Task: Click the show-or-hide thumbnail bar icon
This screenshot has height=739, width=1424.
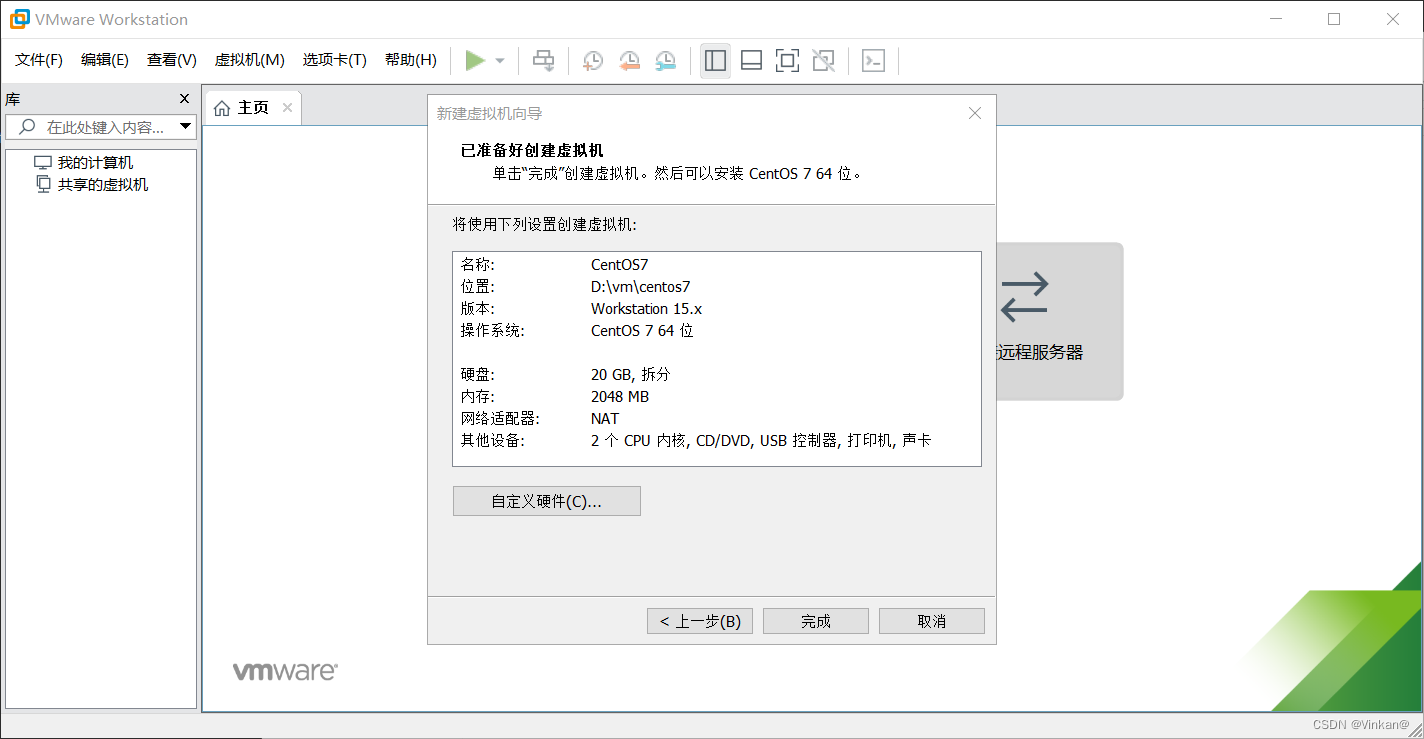Action: (x=751, y=60)
